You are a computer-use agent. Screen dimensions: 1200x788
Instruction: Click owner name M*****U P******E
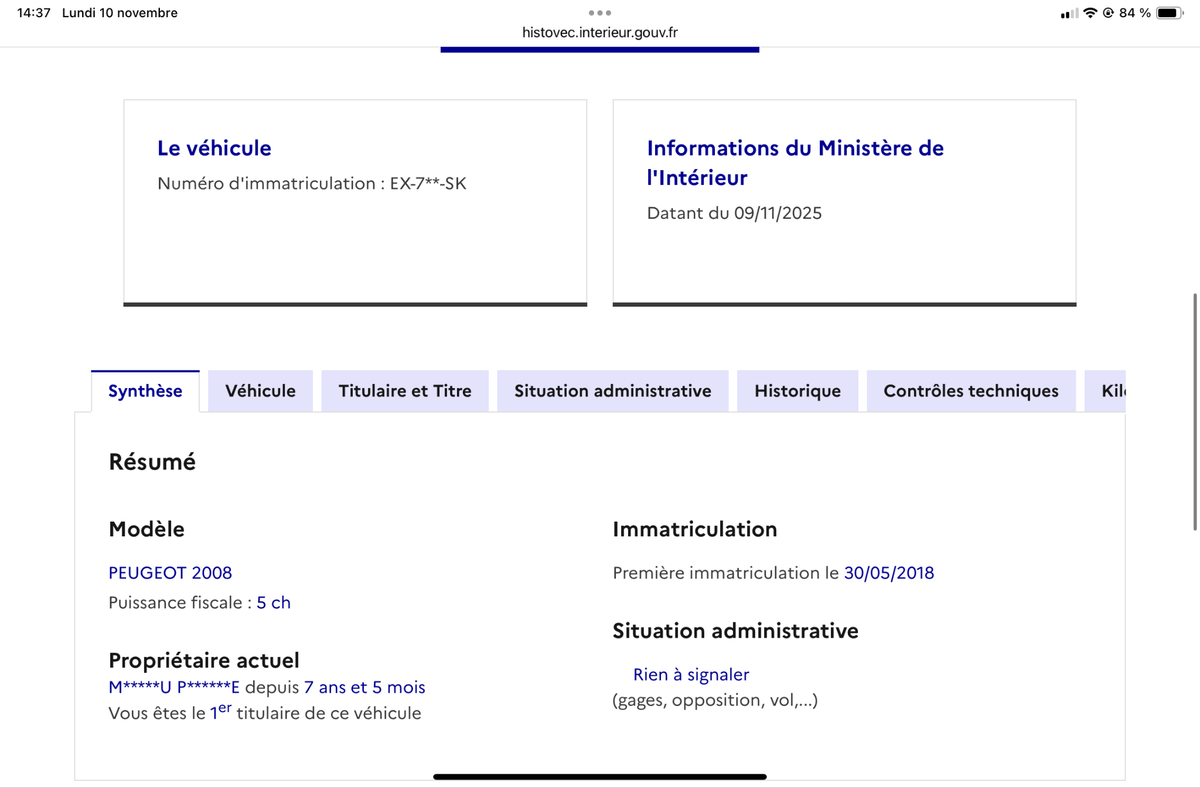(x=174, y=688)
